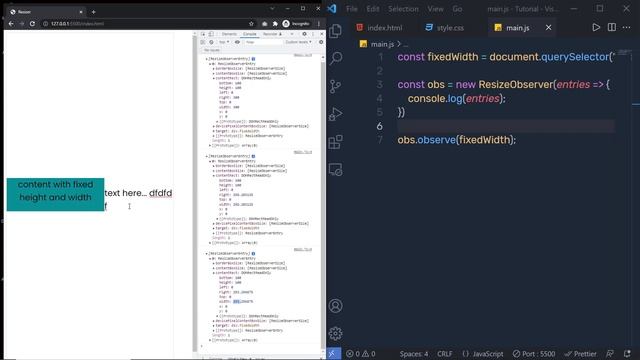Screen dimensions: 640x360
Task: Open the Accounts menu in VS Code
Action: pos(336,306)
